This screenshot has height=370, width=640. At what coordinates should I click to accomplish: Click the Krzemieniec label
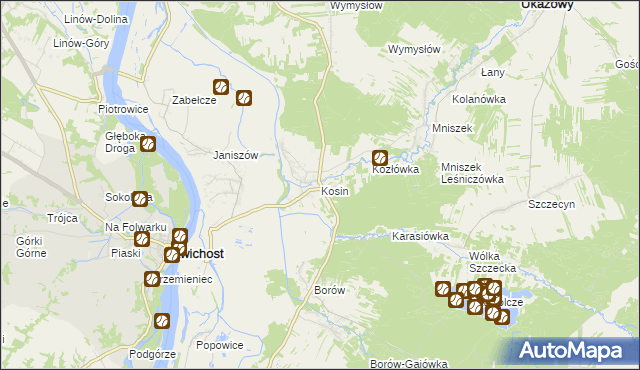pos(185,279)
